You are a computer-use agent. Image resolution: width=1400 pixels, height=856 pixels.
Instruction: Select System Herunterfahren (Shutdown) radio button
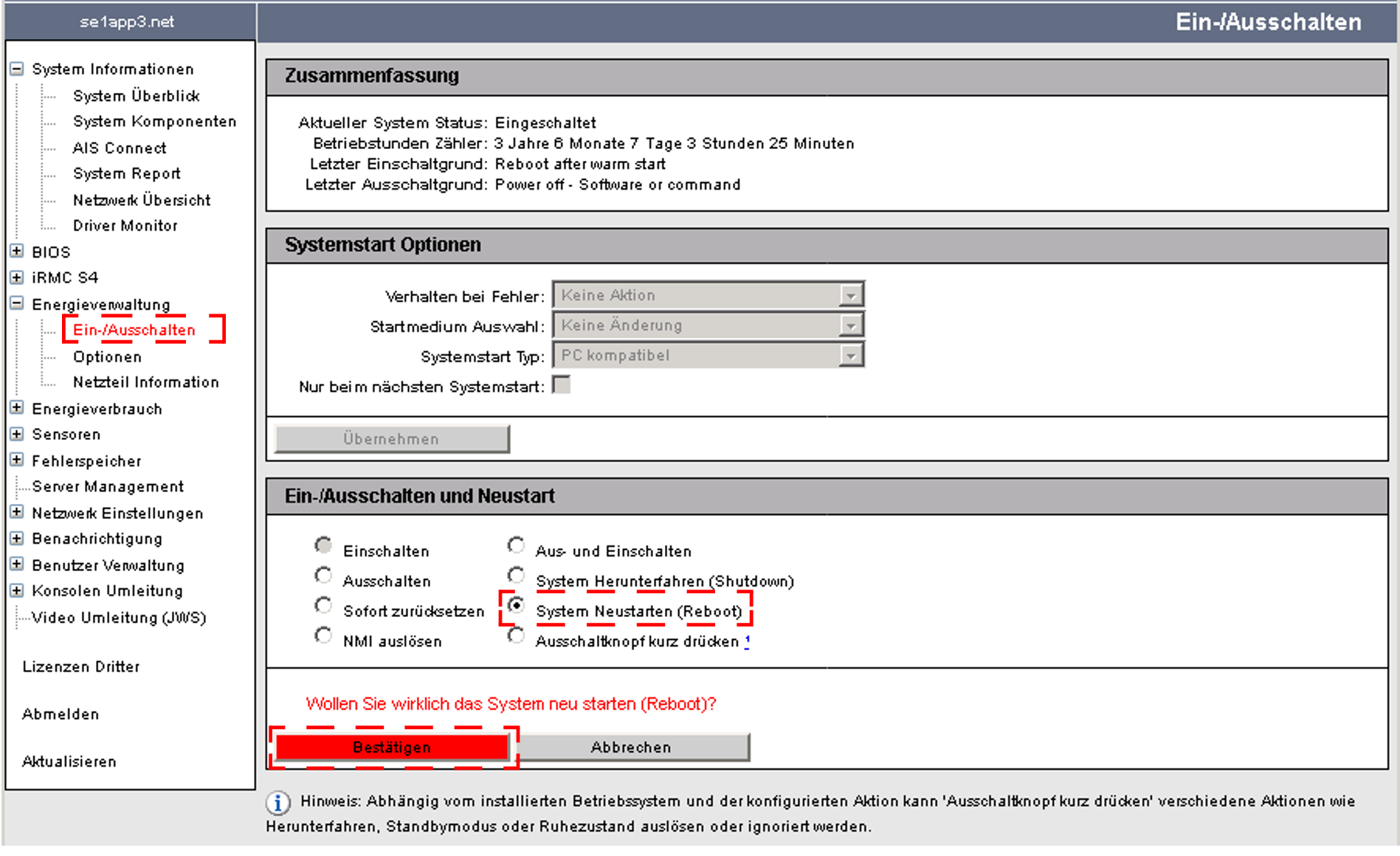516,575
